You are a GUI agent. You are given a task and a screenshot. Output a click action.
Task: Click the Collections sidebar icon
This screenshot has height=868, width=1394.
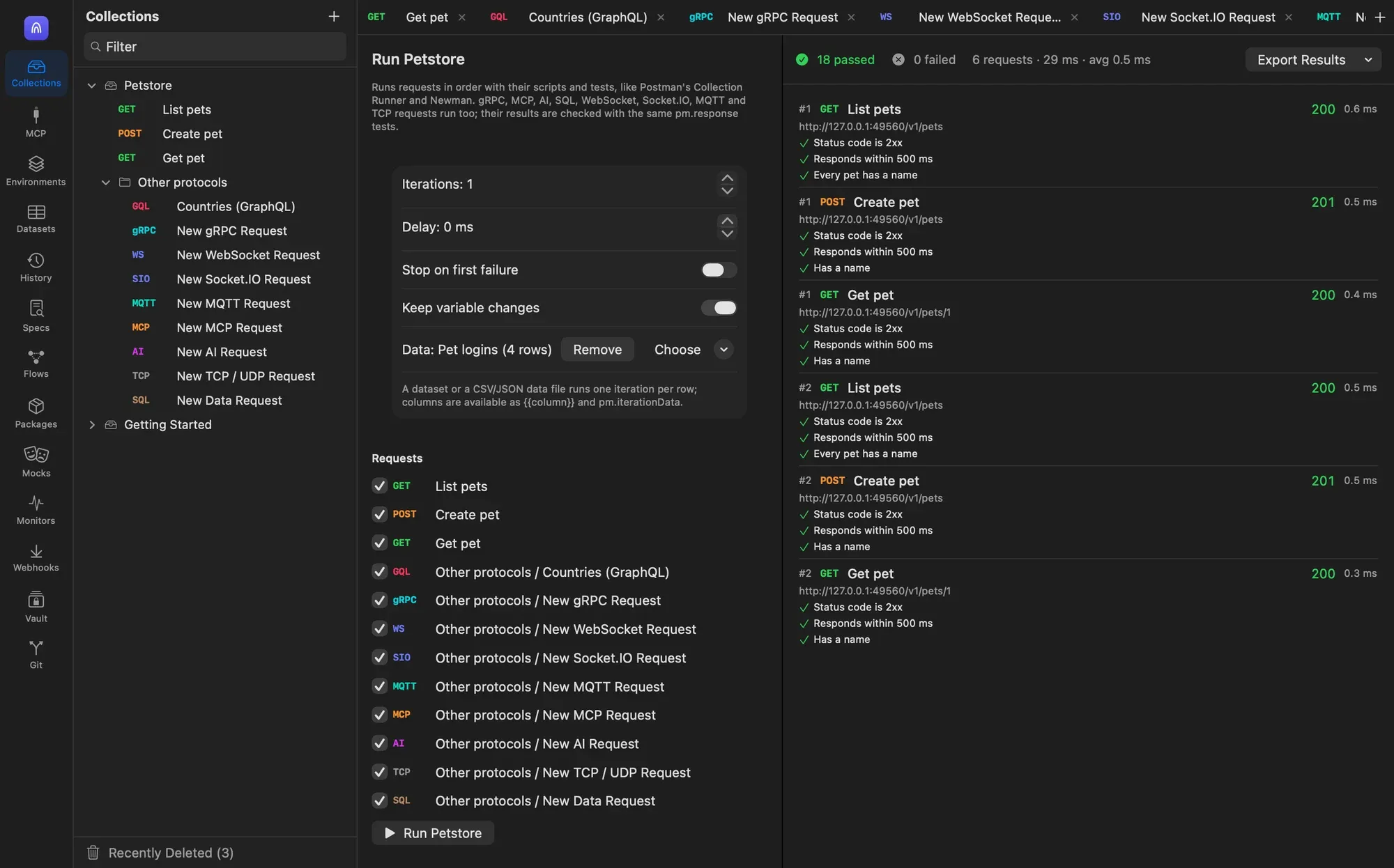click(x=36, y=72)
